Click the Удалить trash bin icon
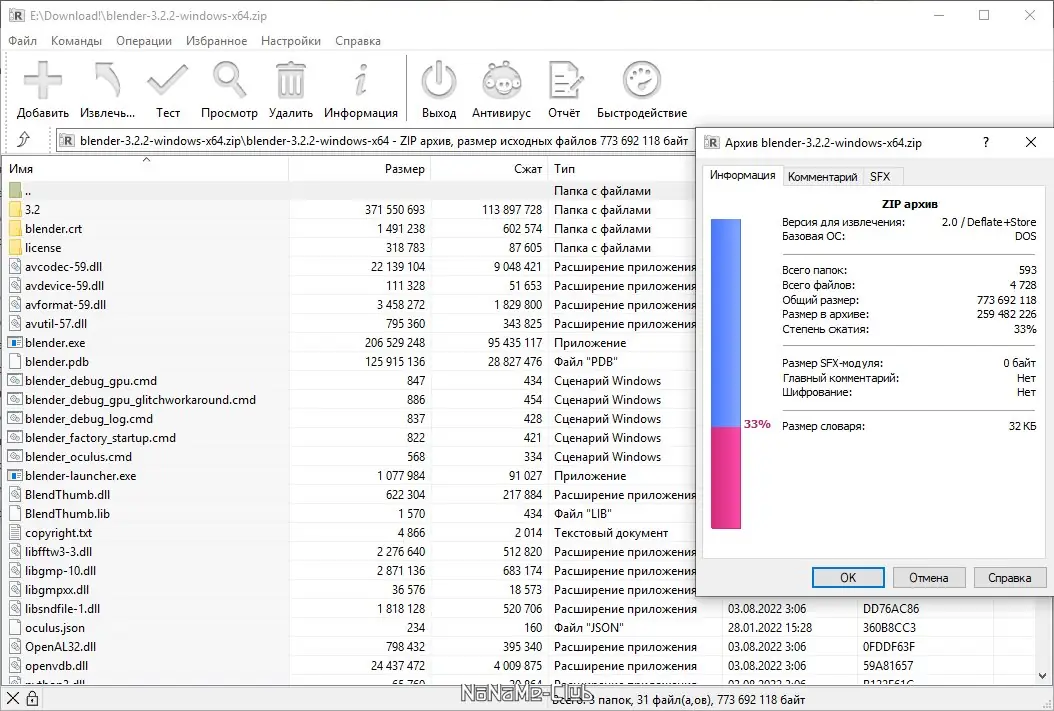1054x711 pixels. [x=290, y=81]
